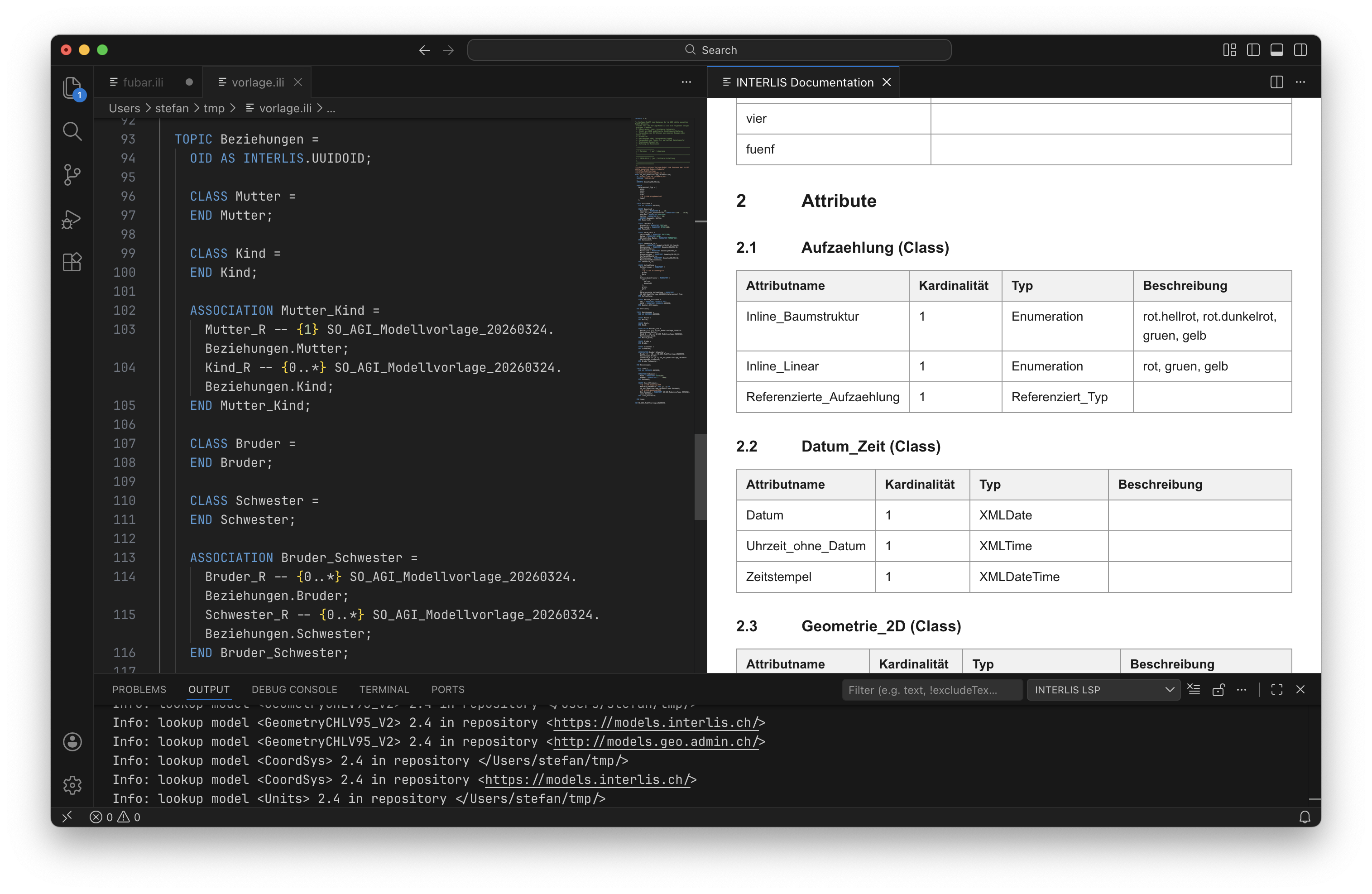Click the 'XMLDateTime' table cell

[x=1039, y=577]
